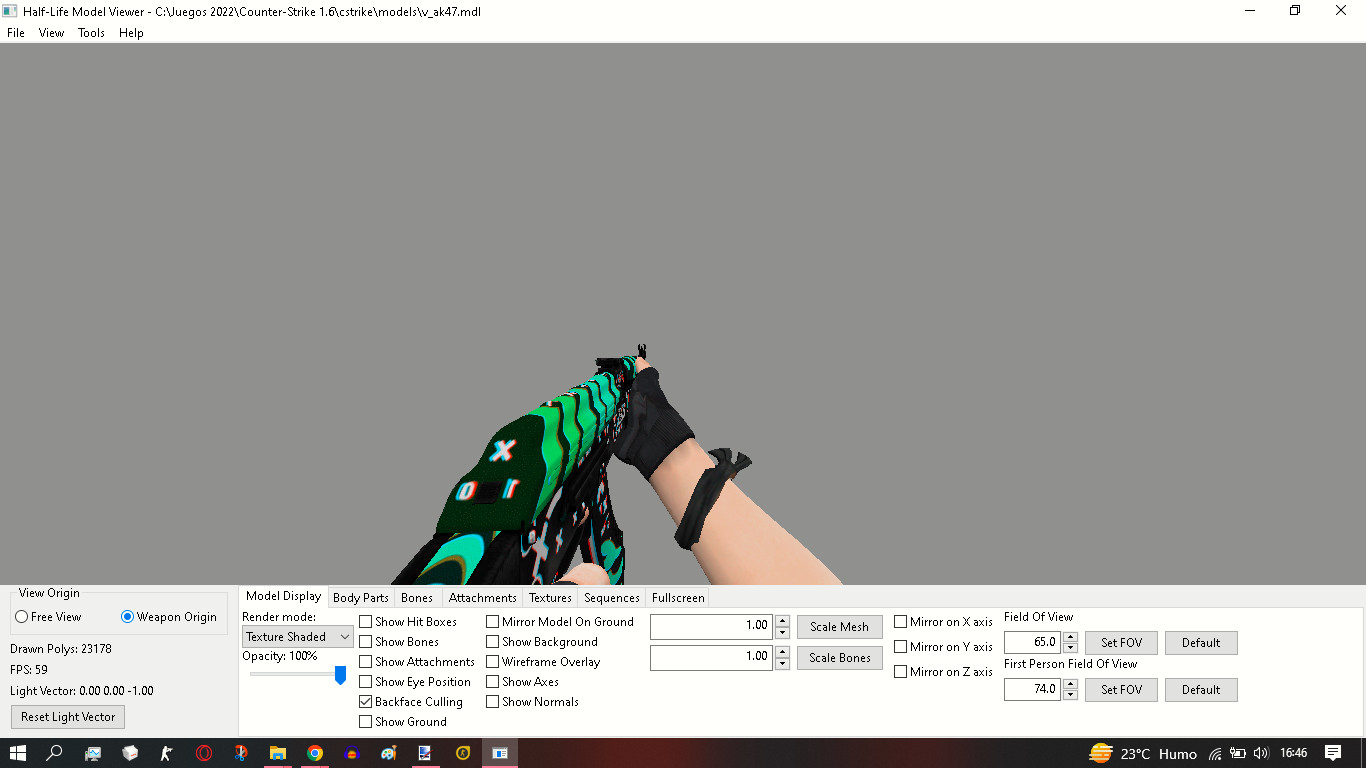Disable Backface Culling
1366x768 pixels.
366,701
